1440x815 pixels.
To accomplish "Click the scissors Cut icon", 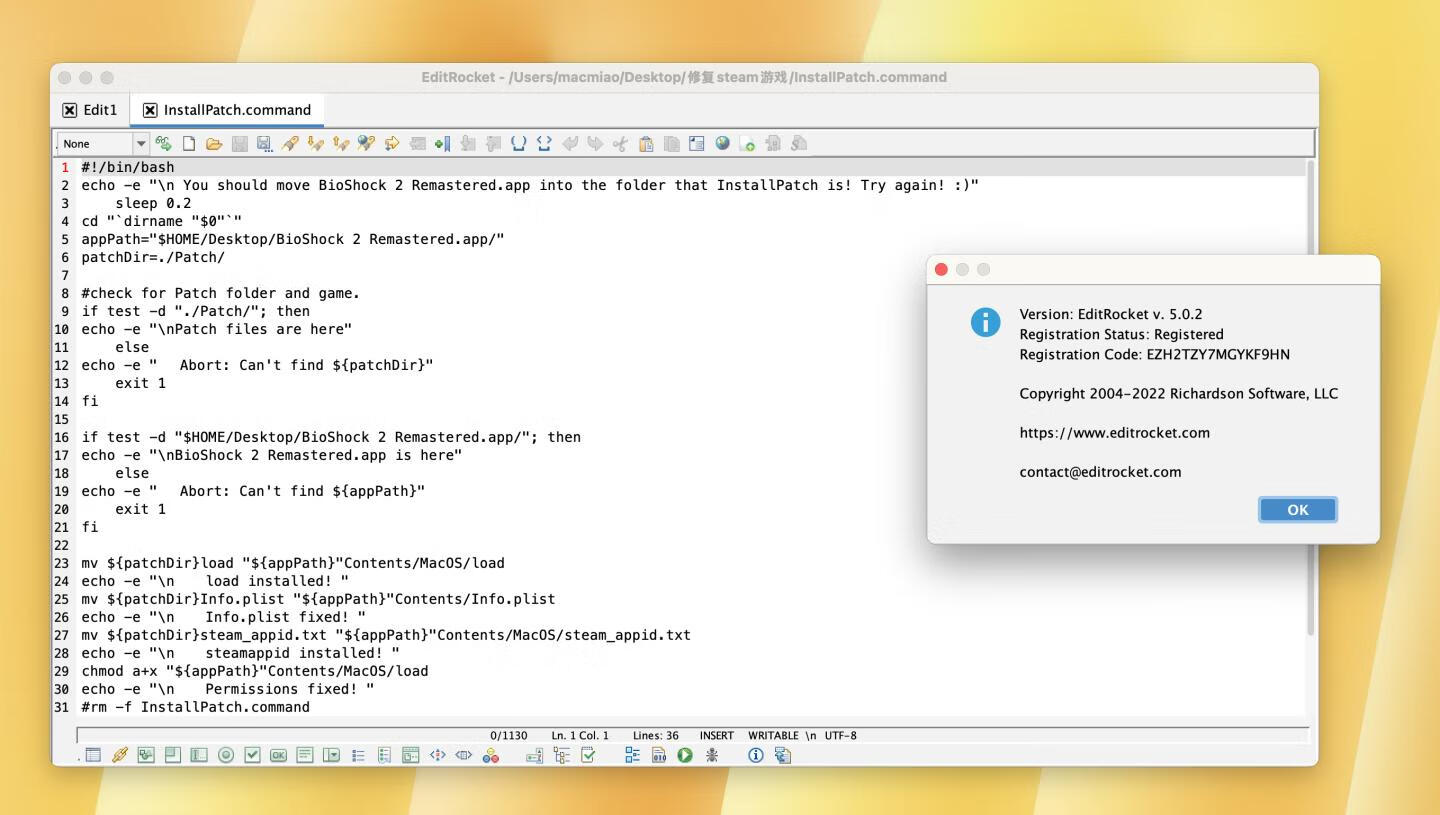I will click(x=620, y=143).
